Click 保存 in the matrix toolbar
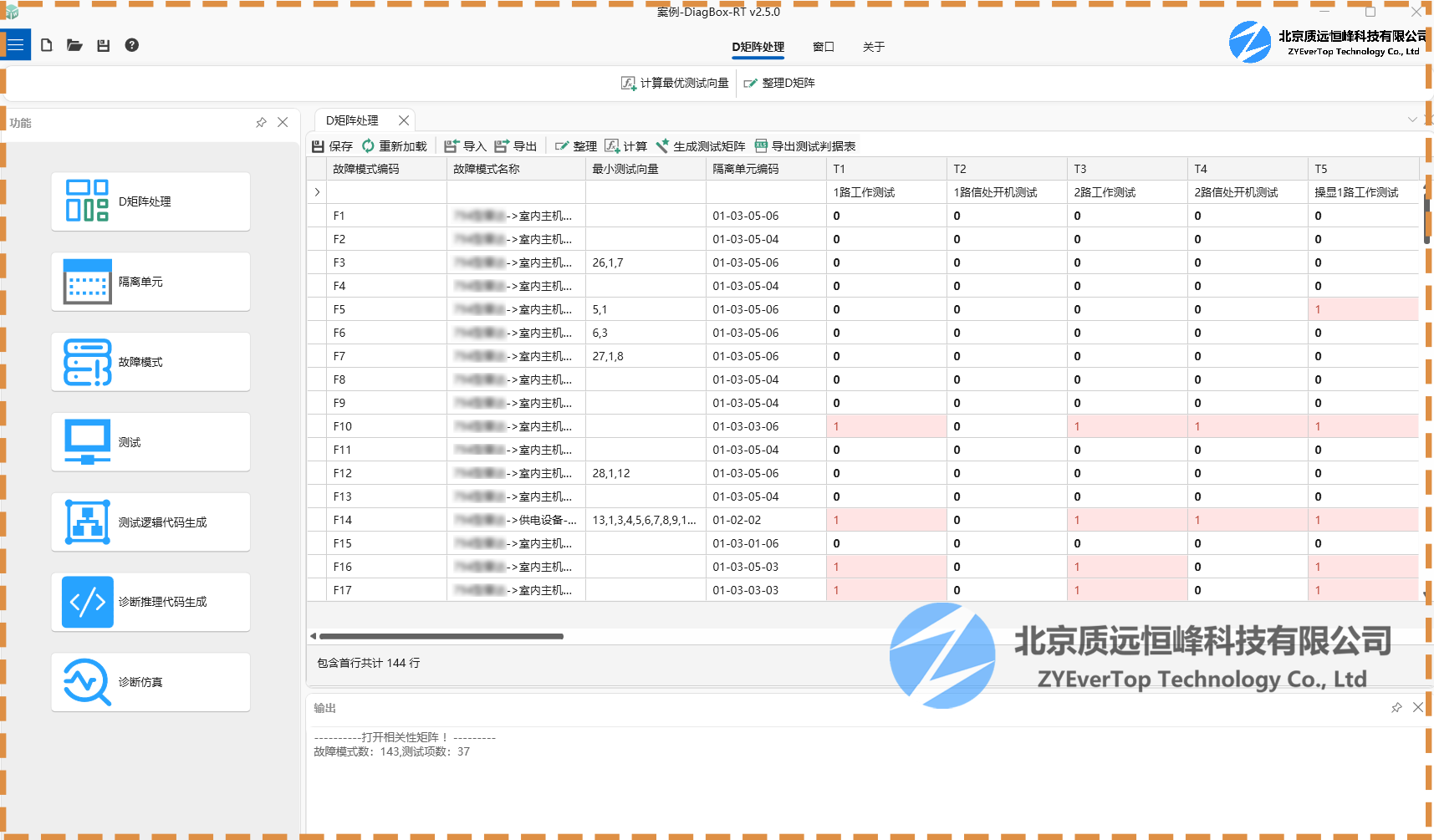The width and height of the screenshot is (1434, 840). tap(332, 146)
